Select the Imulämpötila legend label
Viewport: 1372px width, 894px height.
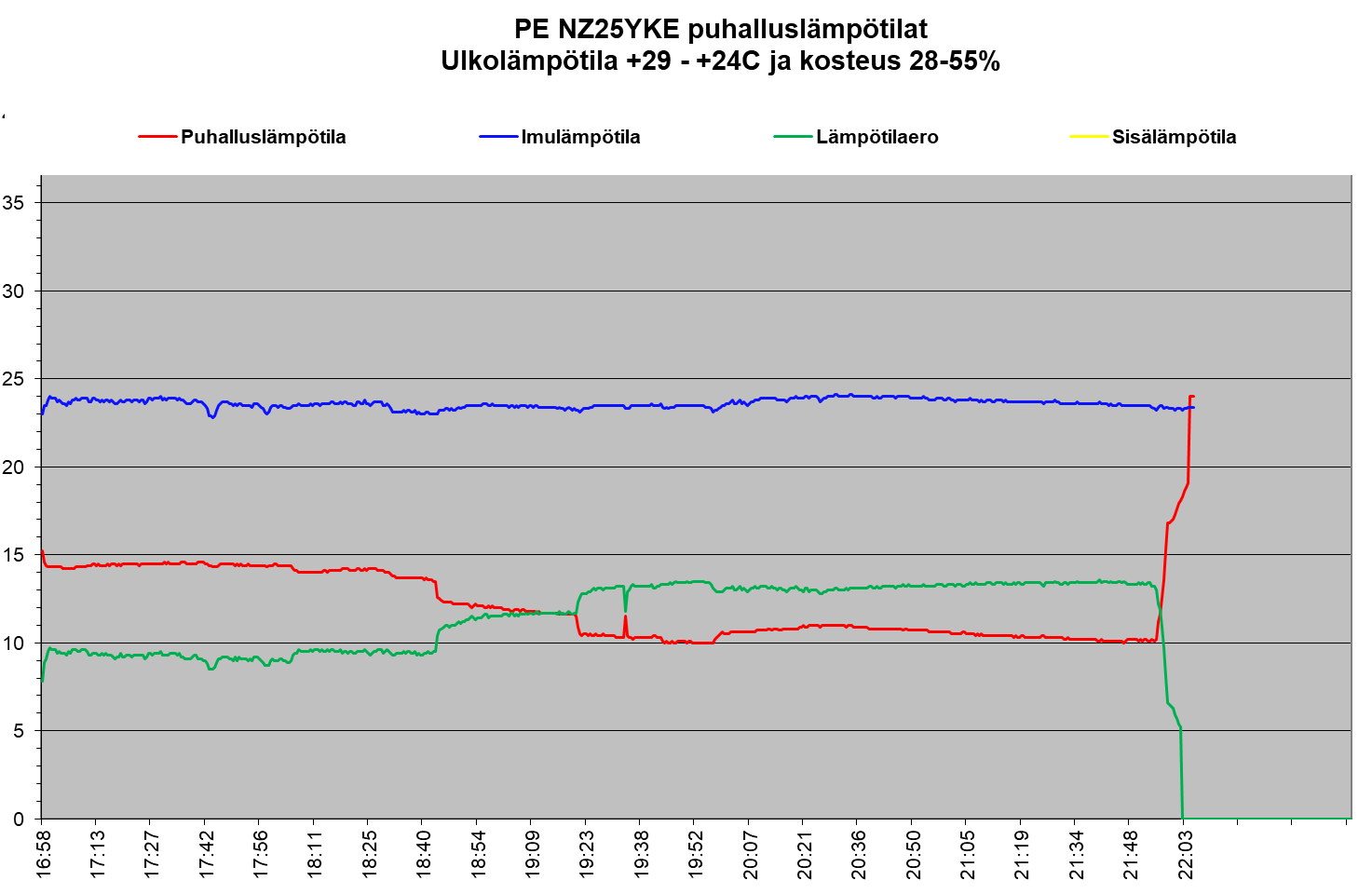[580, 137]
